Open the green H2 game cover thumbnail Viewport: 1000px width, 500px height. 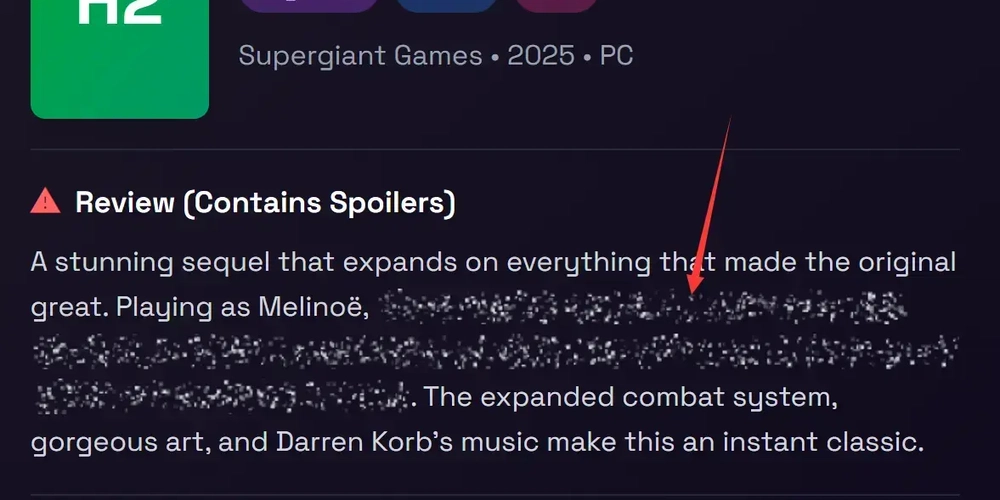(x=120, y=59)
